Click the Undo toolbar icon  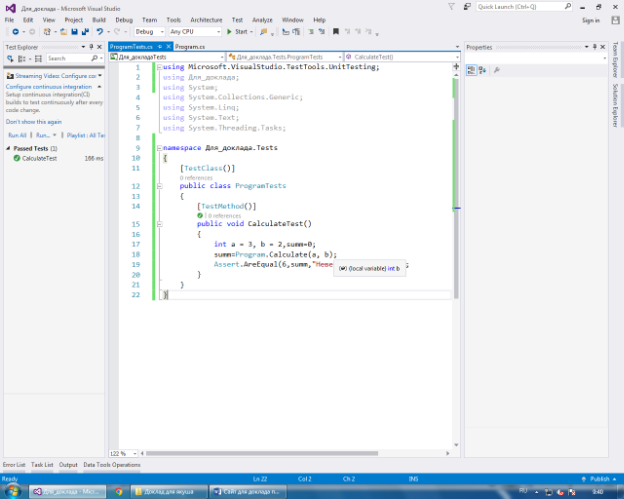tap(99, 32)
